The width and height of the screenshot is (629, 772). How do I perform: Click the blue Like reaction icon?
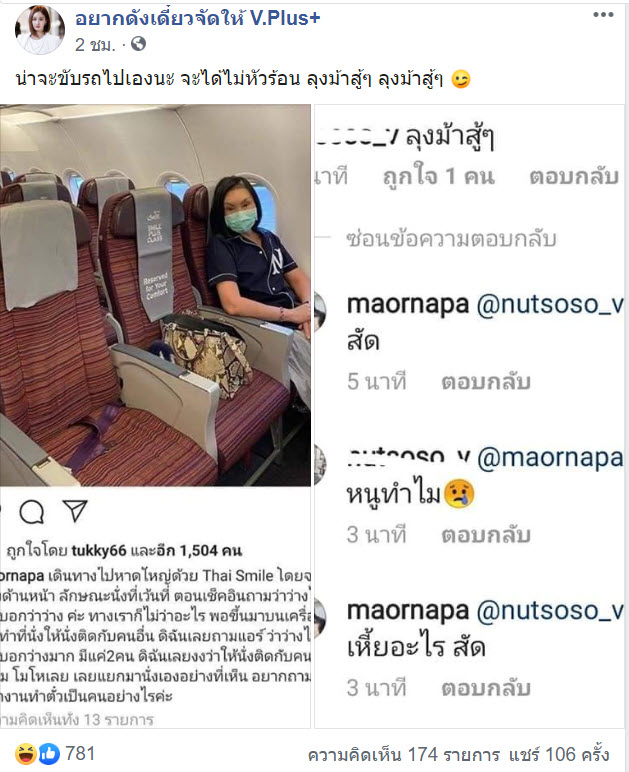click(x=49, y=754)
